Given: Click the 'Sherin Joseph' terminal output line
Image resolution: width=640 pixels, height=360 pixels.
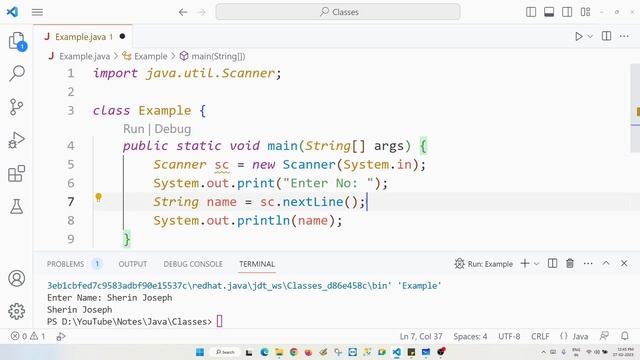Looking at the screenshot, I should point(80,310).
